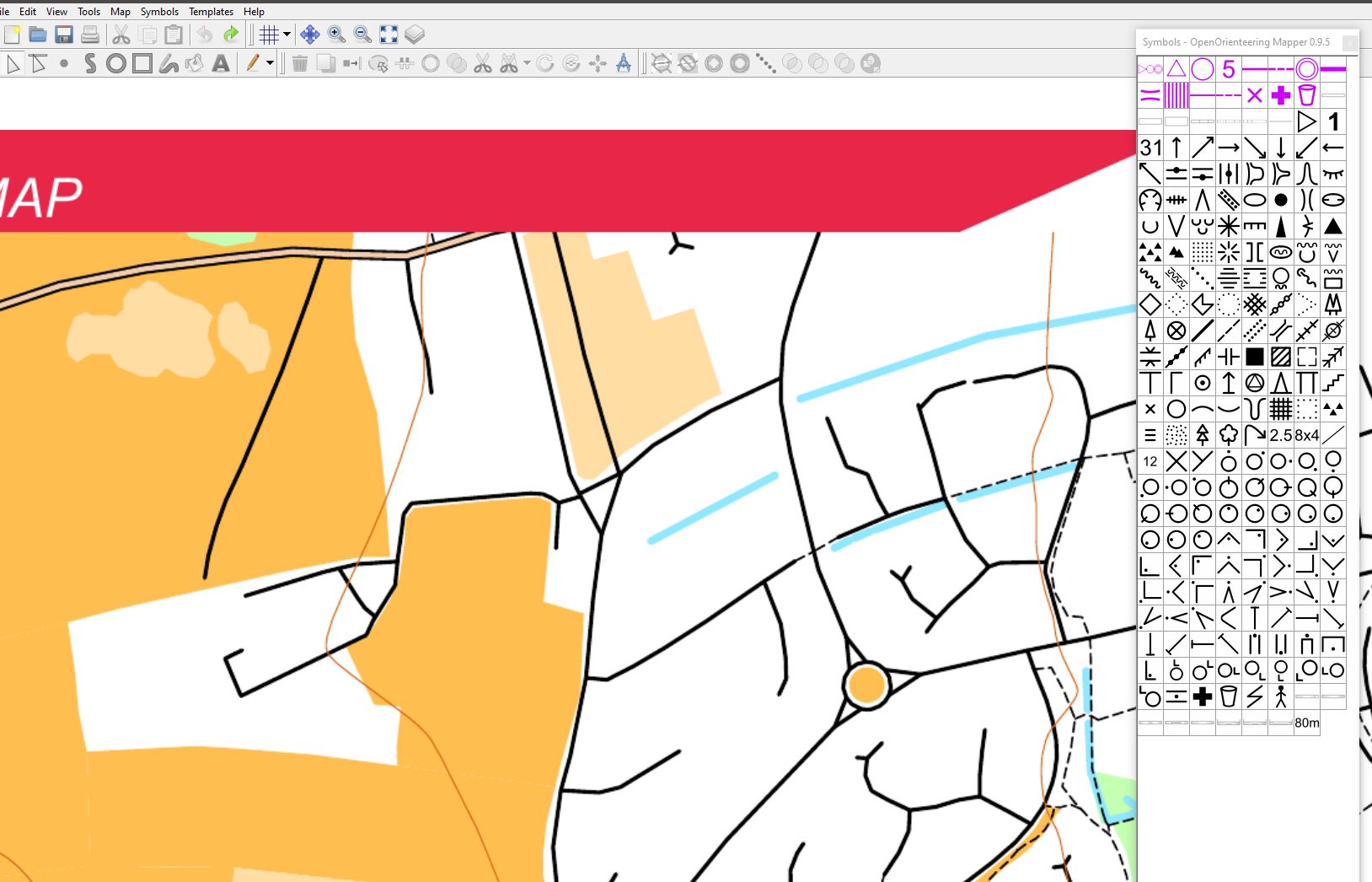Image resolution: width=1372 pixels, height=882 pixels.
Task: Zoom in using the magnifier icon
Action: [337, 34]
